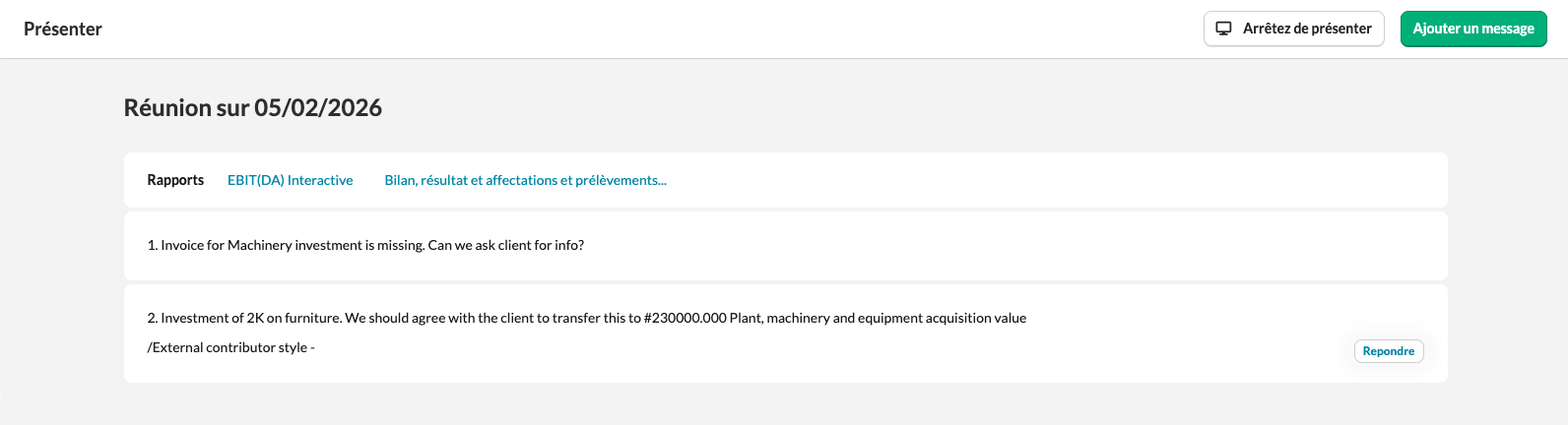
Task: Click the number 1. of the first message
Action: 153,245
